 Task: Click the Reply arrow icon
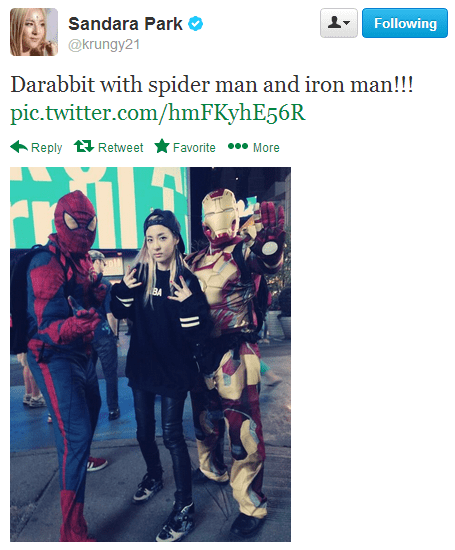(19, 147)
